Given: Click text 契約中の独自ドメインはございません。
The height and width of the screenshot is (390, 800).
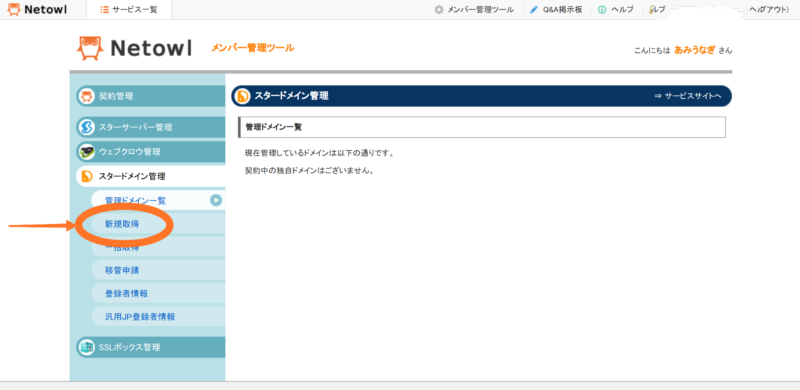Looking at the screenshot, I should (310, 170).
